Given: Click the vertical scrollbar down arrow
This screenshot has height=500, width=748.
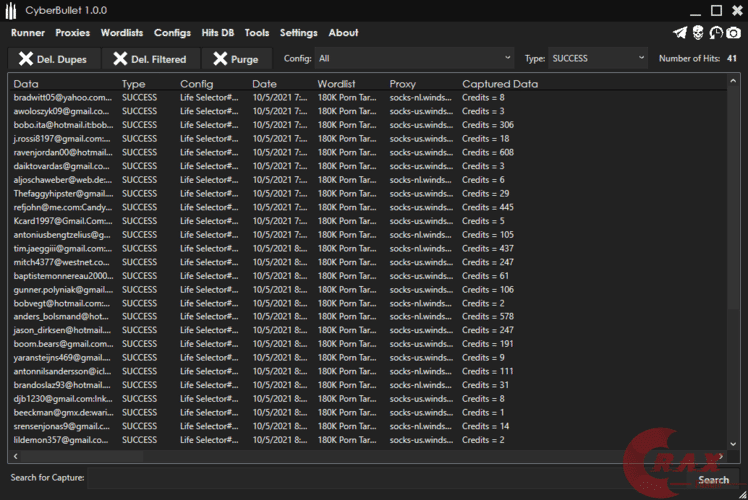Looking at the screenshot, I should click(x=733, y=444).
